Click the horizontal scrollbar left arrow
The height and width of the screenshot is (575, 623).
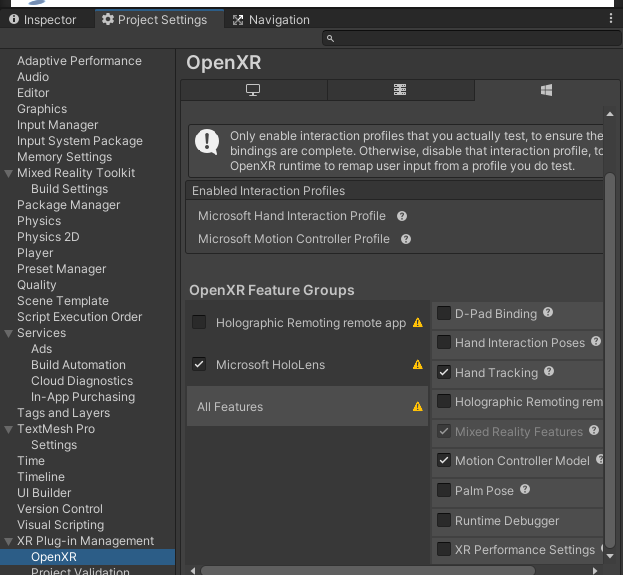(193, 571)
